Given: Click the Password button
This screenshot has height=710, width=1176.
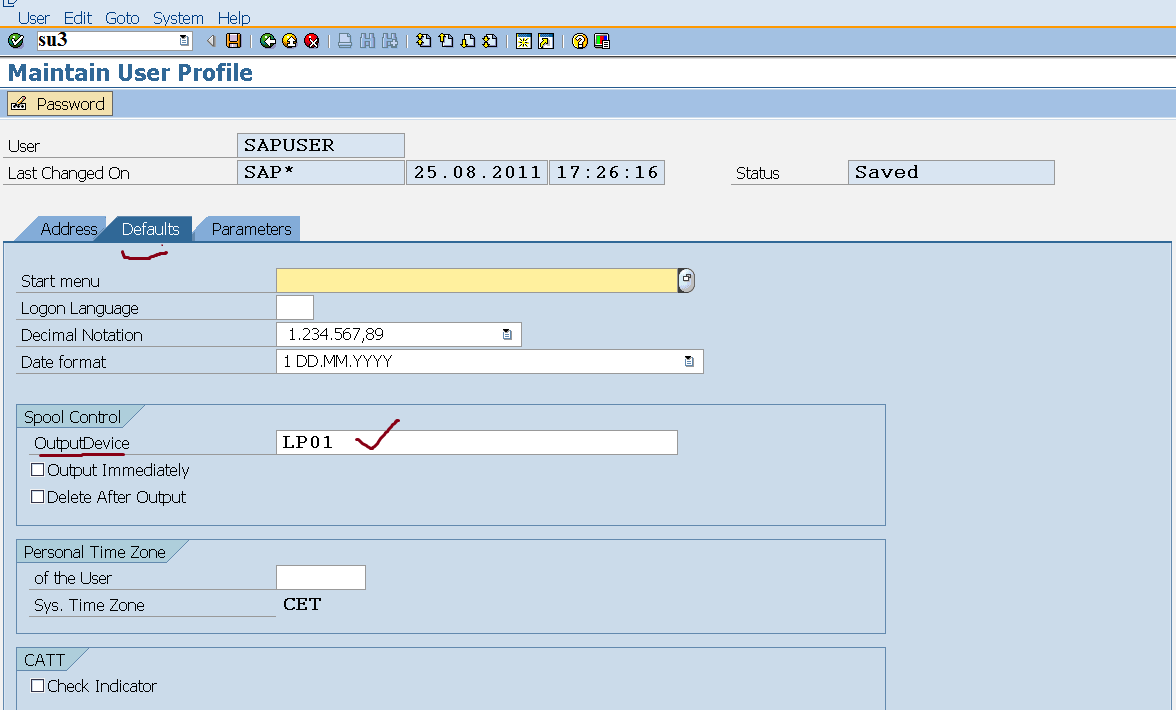Looking at the screenshot, I should [59, 103].
